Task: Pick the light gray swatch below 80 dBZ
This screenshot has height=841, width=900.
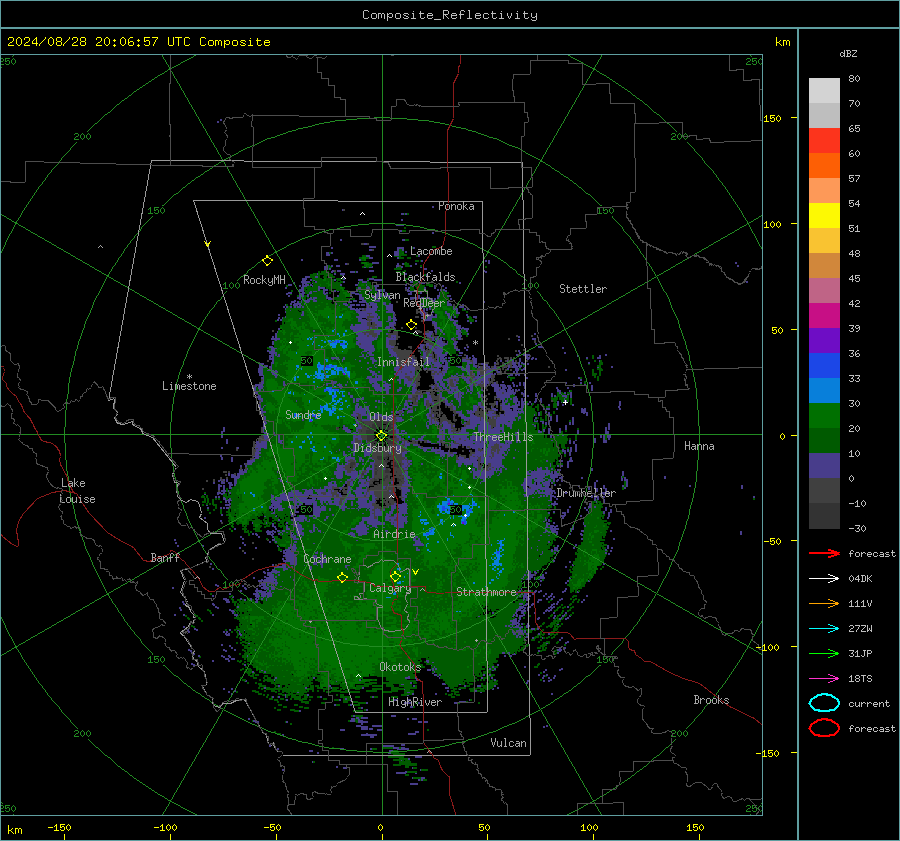Action: (x=824, y=91)
